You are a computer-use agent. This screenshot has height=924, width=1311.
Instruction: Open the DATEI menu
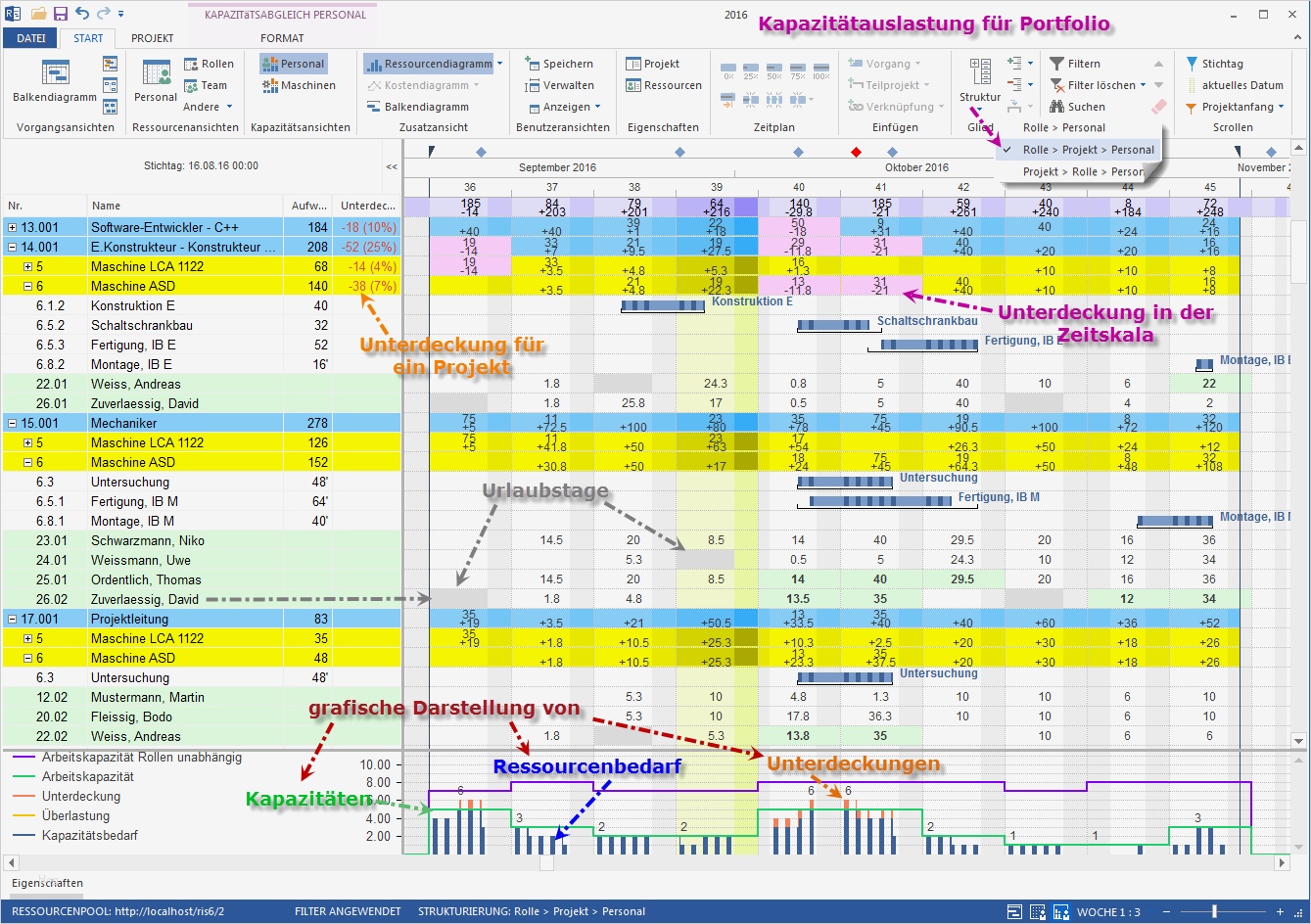point(30,37)
